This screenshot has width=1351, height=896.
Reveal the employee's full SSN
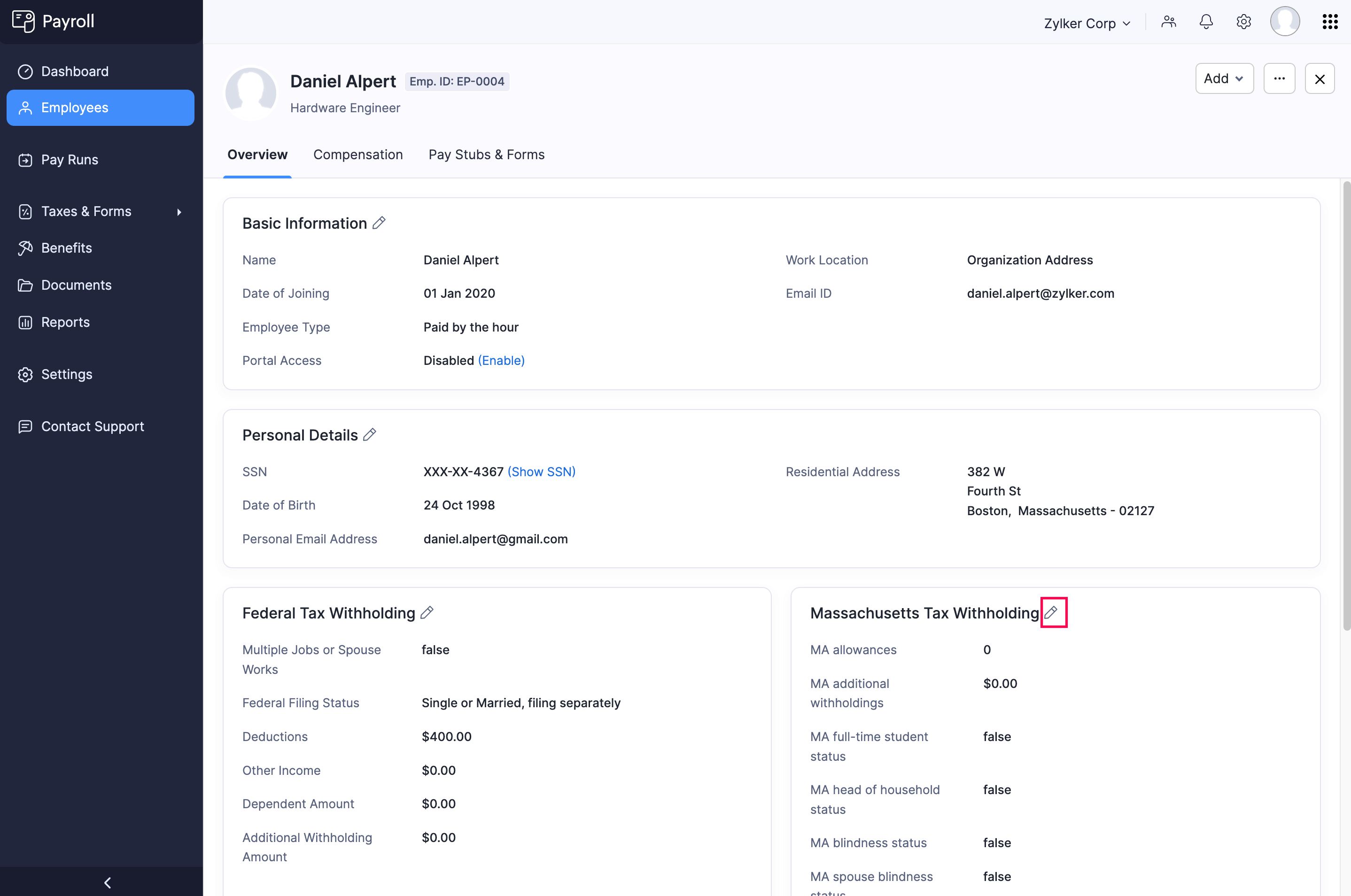pos(541,471)
